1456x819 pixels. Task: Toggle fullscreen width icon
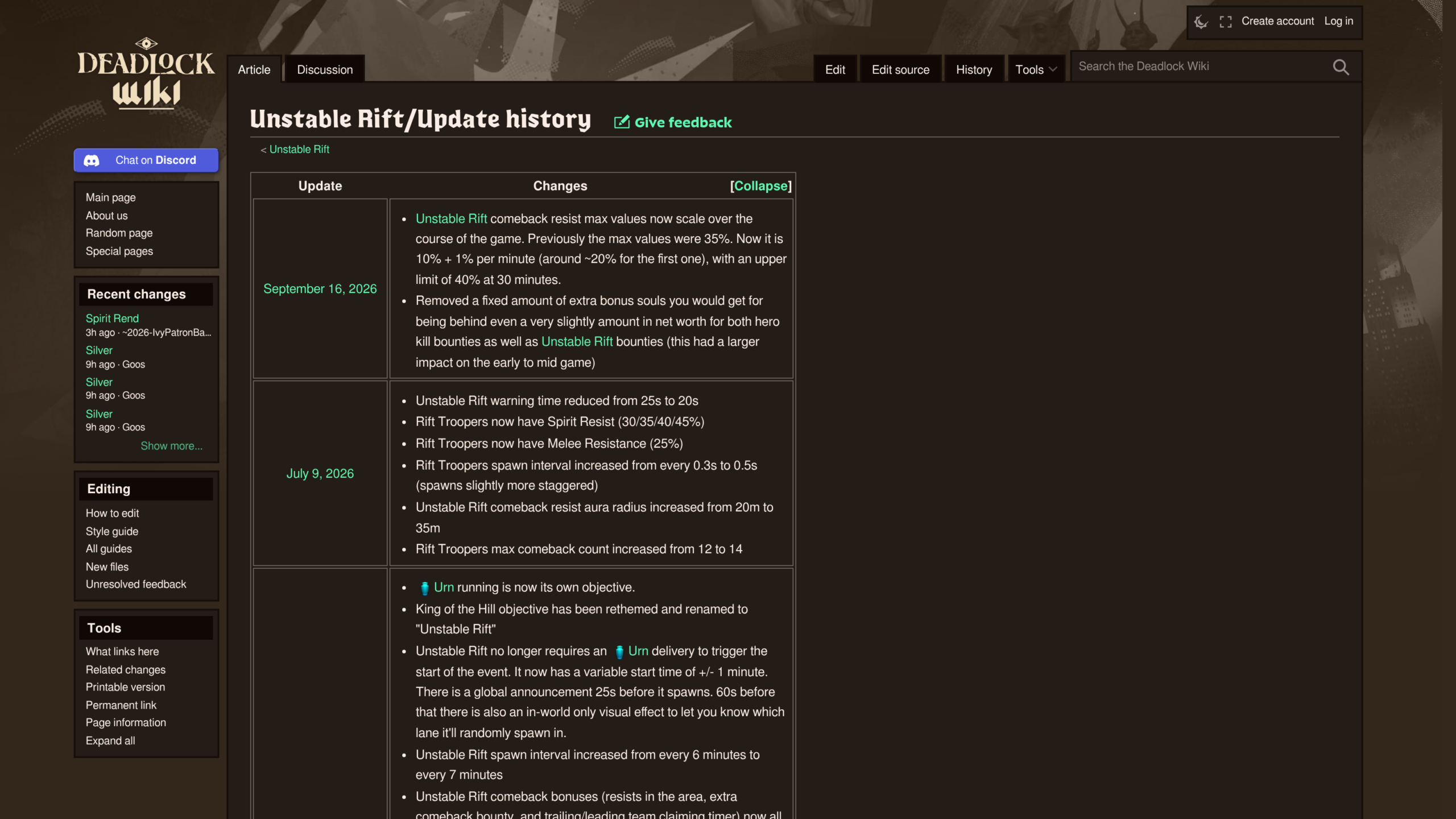point(1226,22)
